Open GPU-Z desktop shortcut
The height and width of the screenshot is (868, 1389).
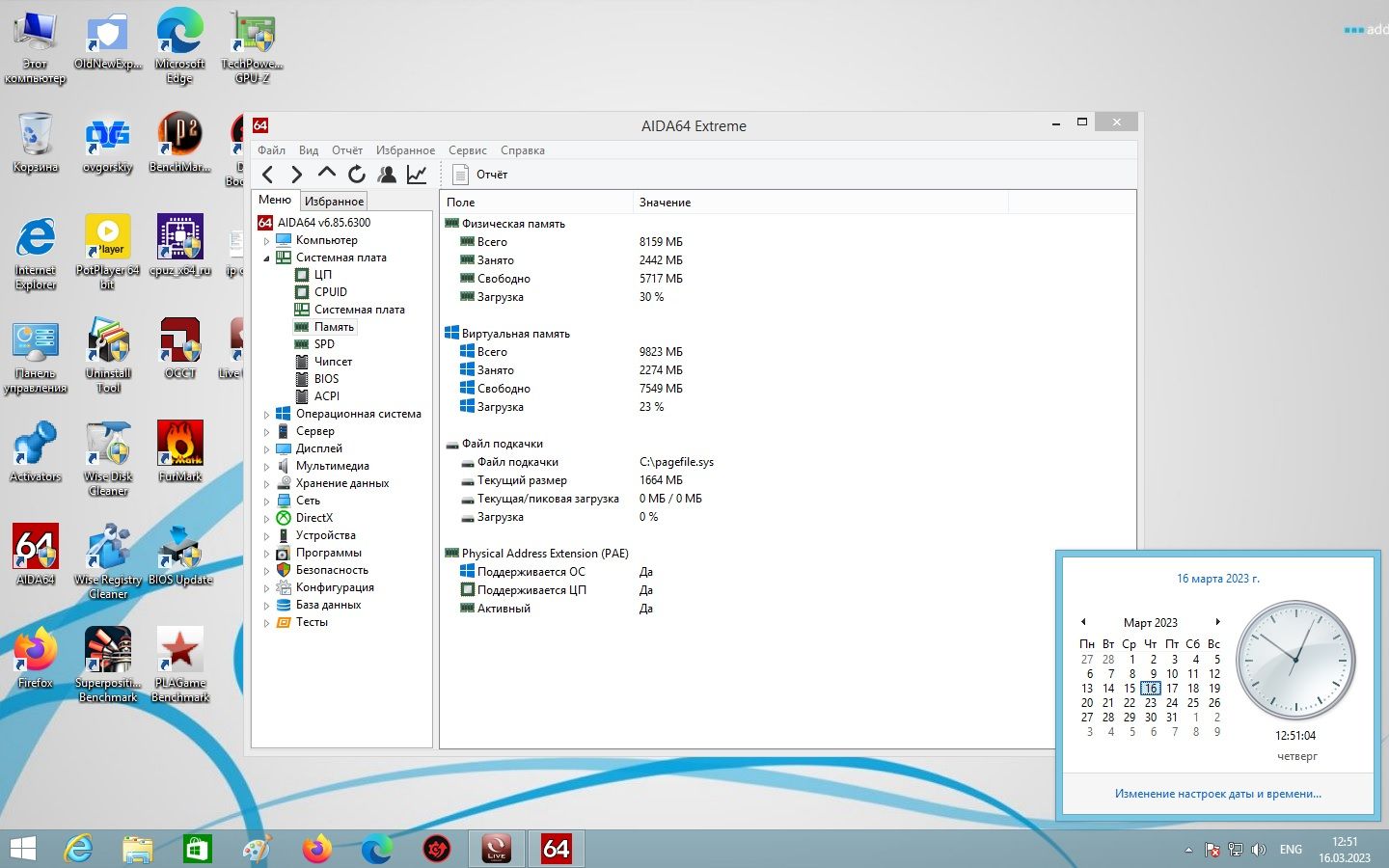[x=252, y=46]
